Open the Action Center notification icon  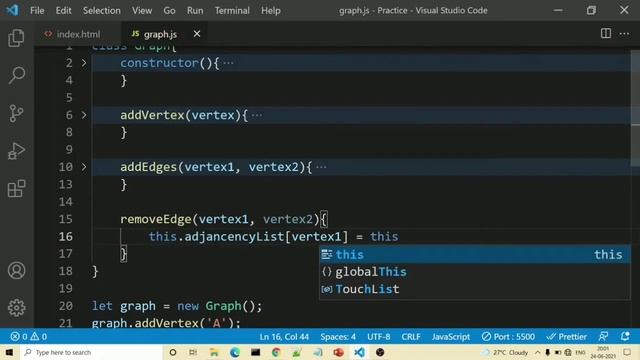(627, 352)
